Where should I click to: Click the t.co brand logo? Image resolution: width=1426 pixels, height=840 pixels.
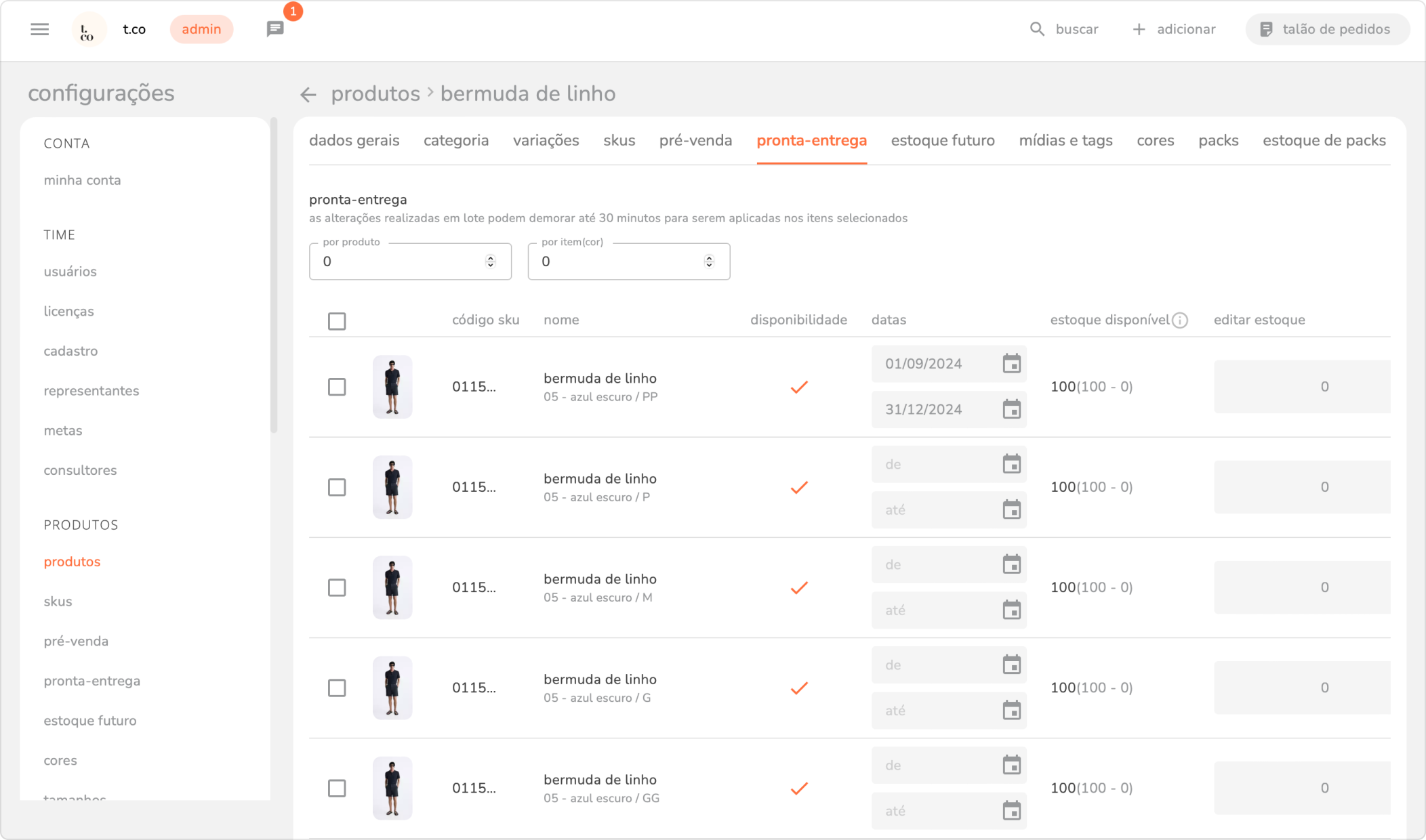[x=88, y=30]
